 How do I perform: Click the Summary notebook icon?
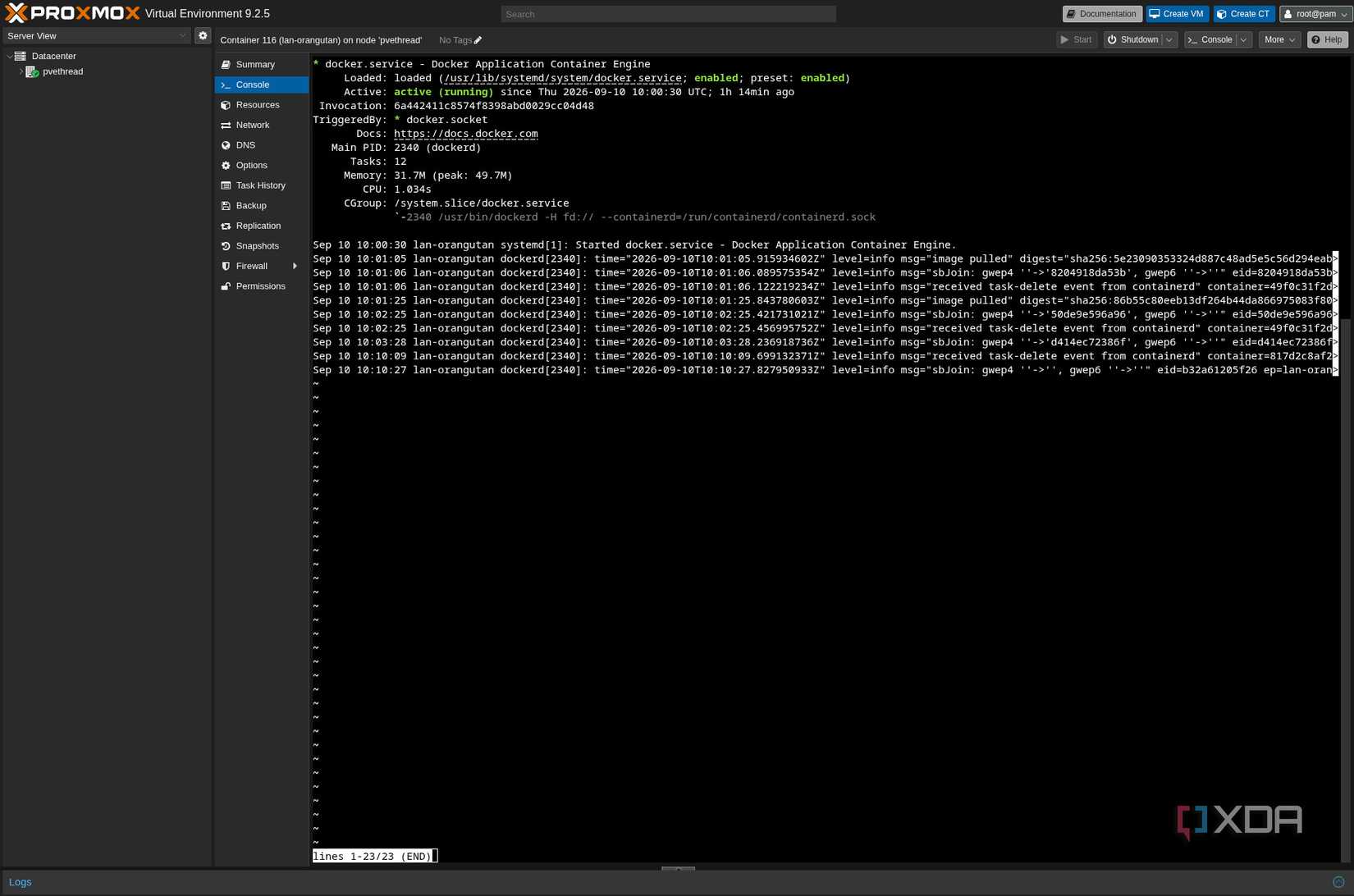coord(226,65)
